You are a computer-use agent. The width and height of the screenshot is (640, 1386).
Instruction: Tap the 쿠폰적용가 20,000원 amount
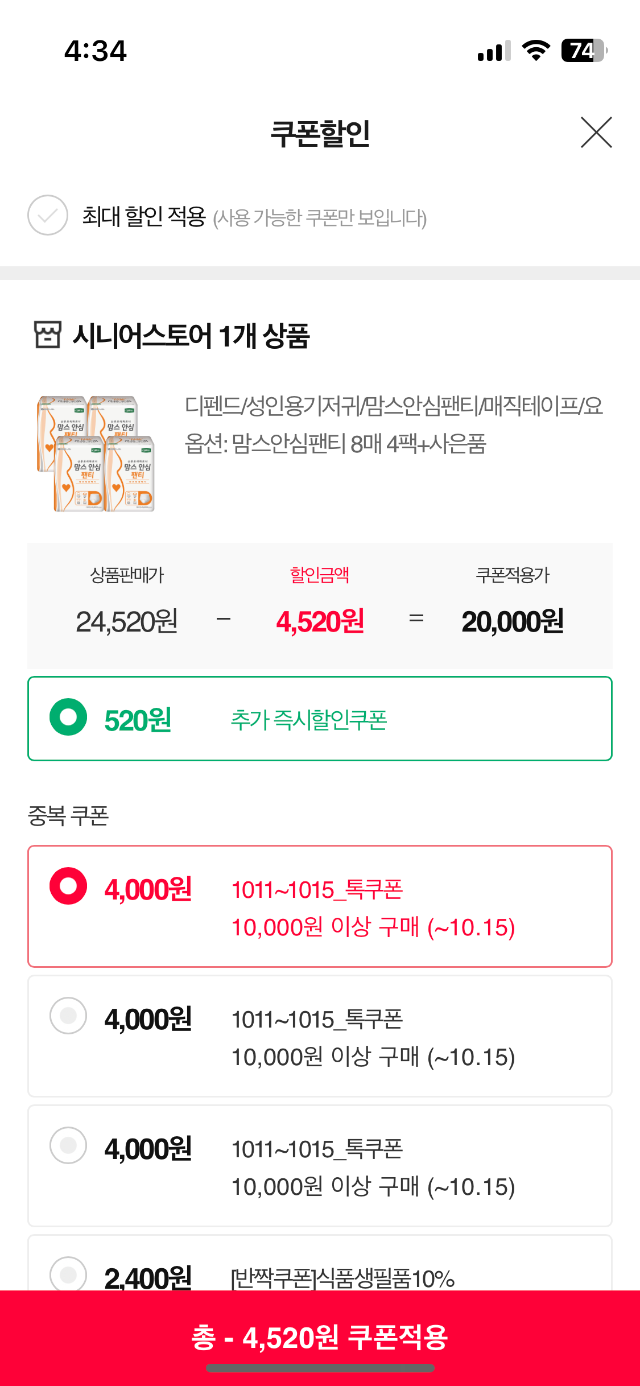(512, 622)
